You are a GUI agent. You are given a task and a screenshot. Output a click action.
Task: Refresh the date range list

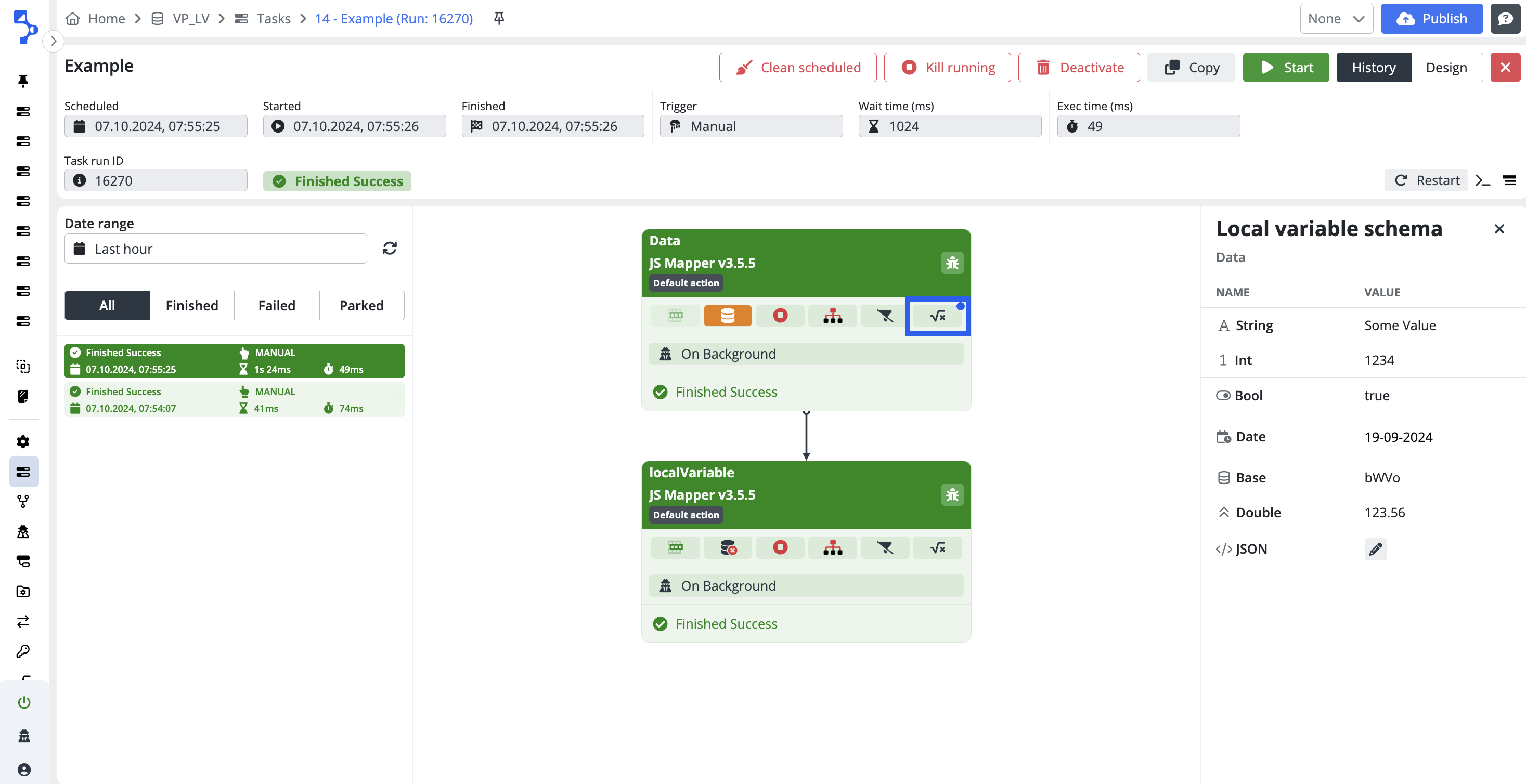(389, 248)
